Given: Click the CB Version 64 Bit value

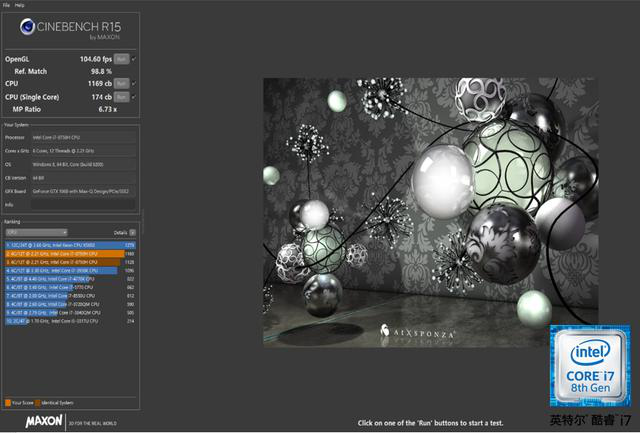Looking at the screenshot, I should (x=83, y=178).
